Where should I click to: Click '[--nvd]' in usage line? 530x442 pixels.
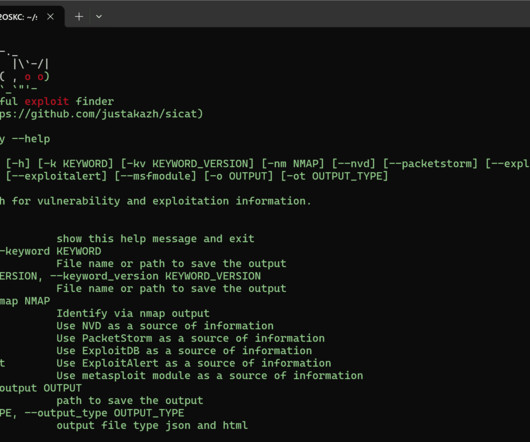click(354, 164)
